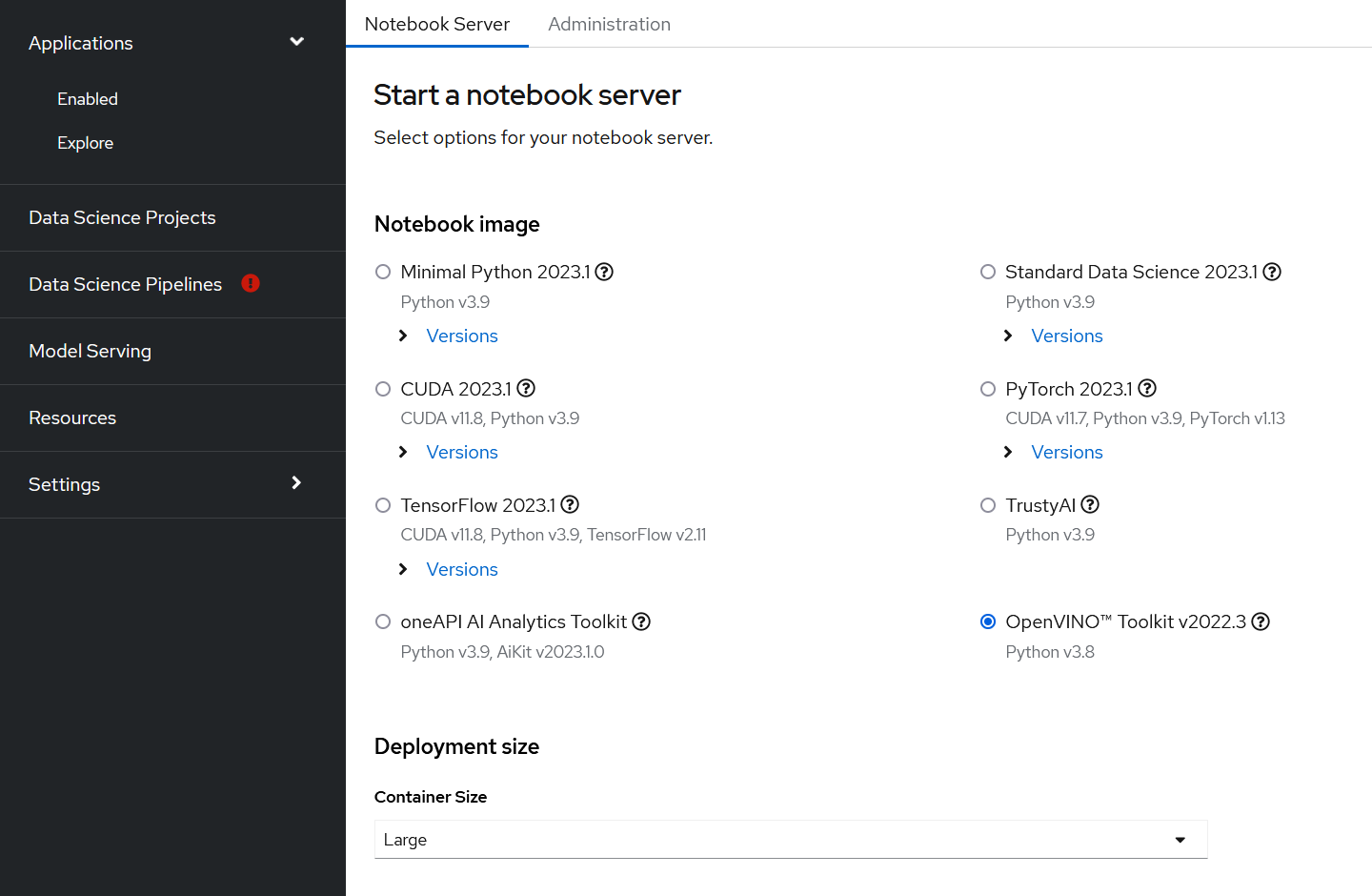Open the TrustyAI help icon
This screenshot has height=896, width=1372.
(1090, 505)
